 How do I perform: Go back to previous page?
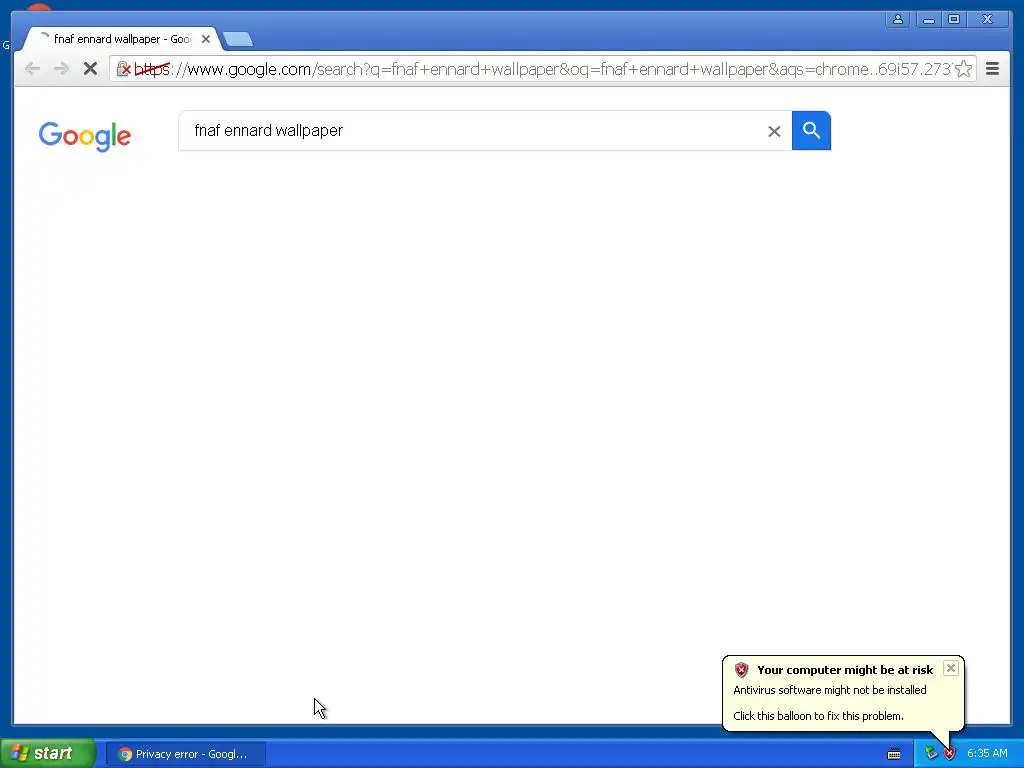pyautogui.click(x=32, y=69)
